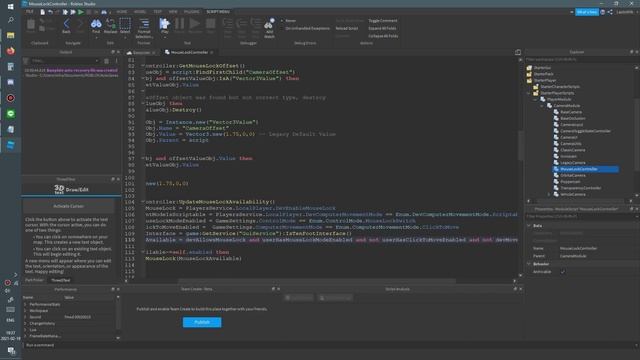640x360 pixels.
Task: Click the blue Publish button
Action: [x=202, y=322]
